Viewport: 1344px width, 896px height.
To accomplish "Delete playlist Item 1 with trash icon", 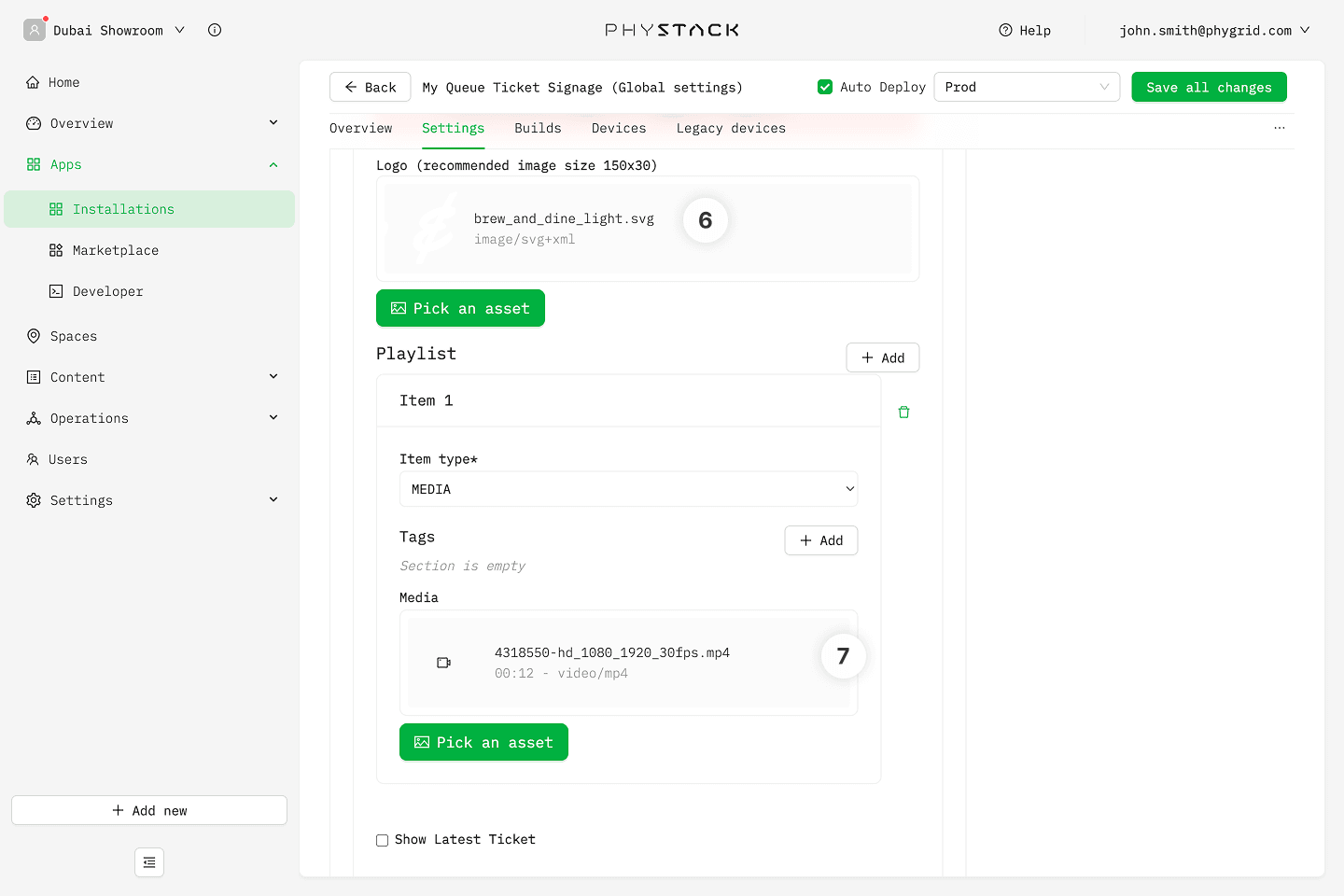I will click(903, 413).
